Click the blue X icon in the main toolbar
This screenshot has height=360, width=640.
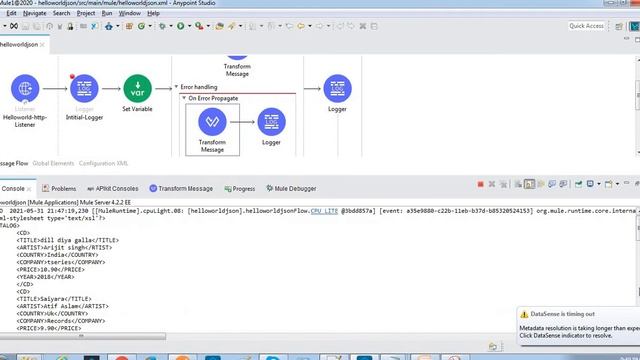94,26
